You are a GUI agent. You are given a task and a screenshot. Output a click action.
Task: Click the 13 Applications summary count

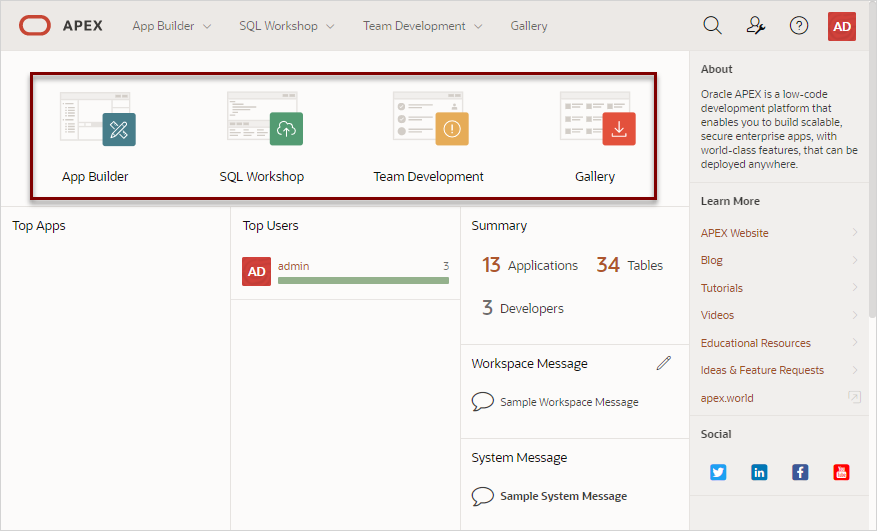[530, 265]
